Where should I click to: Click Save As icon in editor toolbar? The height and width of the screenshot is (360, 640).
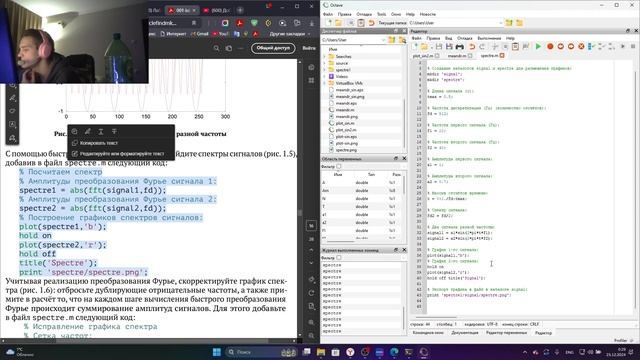[449, 47]
